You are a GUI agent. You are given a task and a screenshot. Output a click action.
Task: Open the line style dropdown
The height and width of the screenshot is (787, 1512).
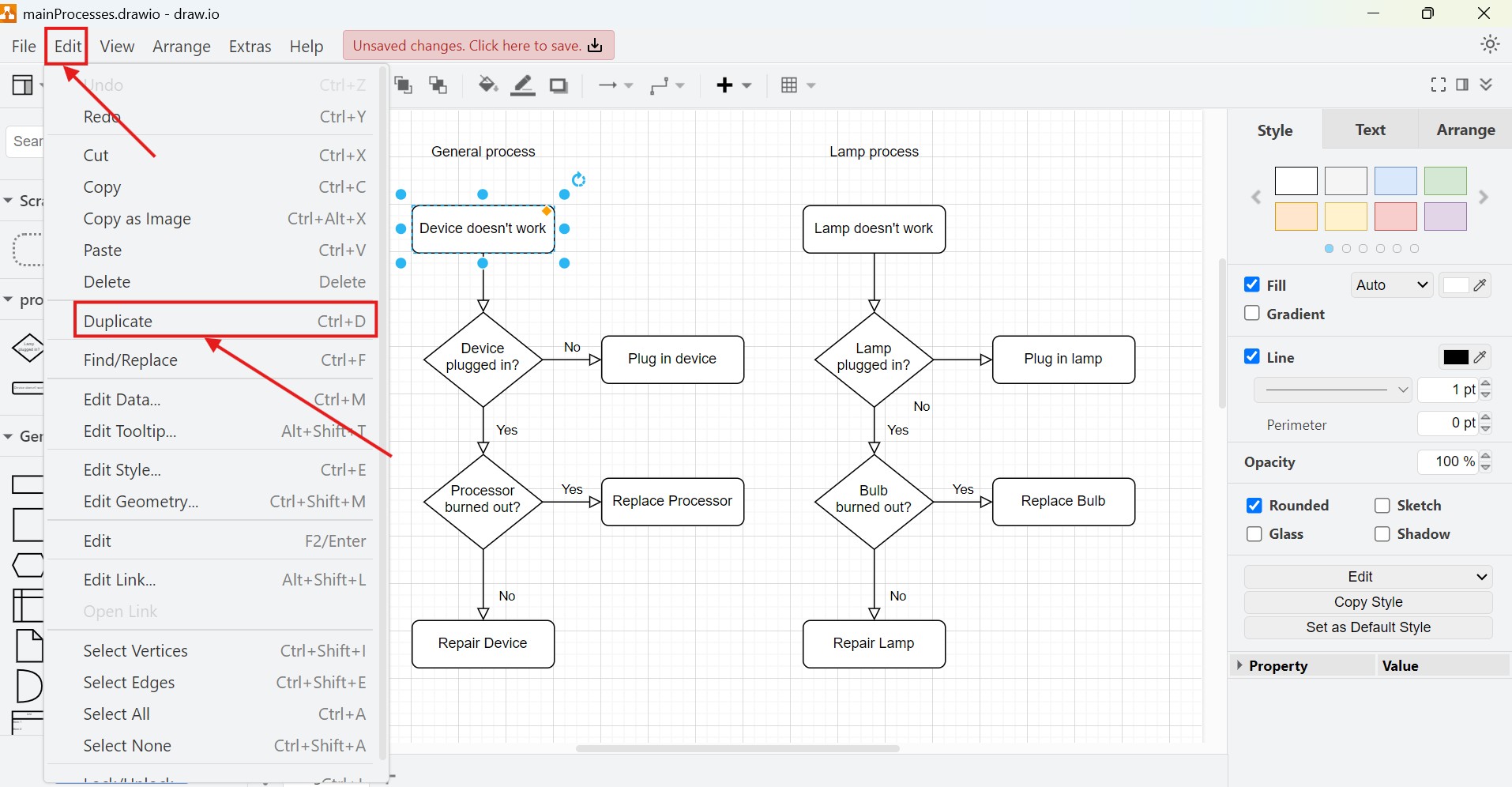tap(1334, 389)
